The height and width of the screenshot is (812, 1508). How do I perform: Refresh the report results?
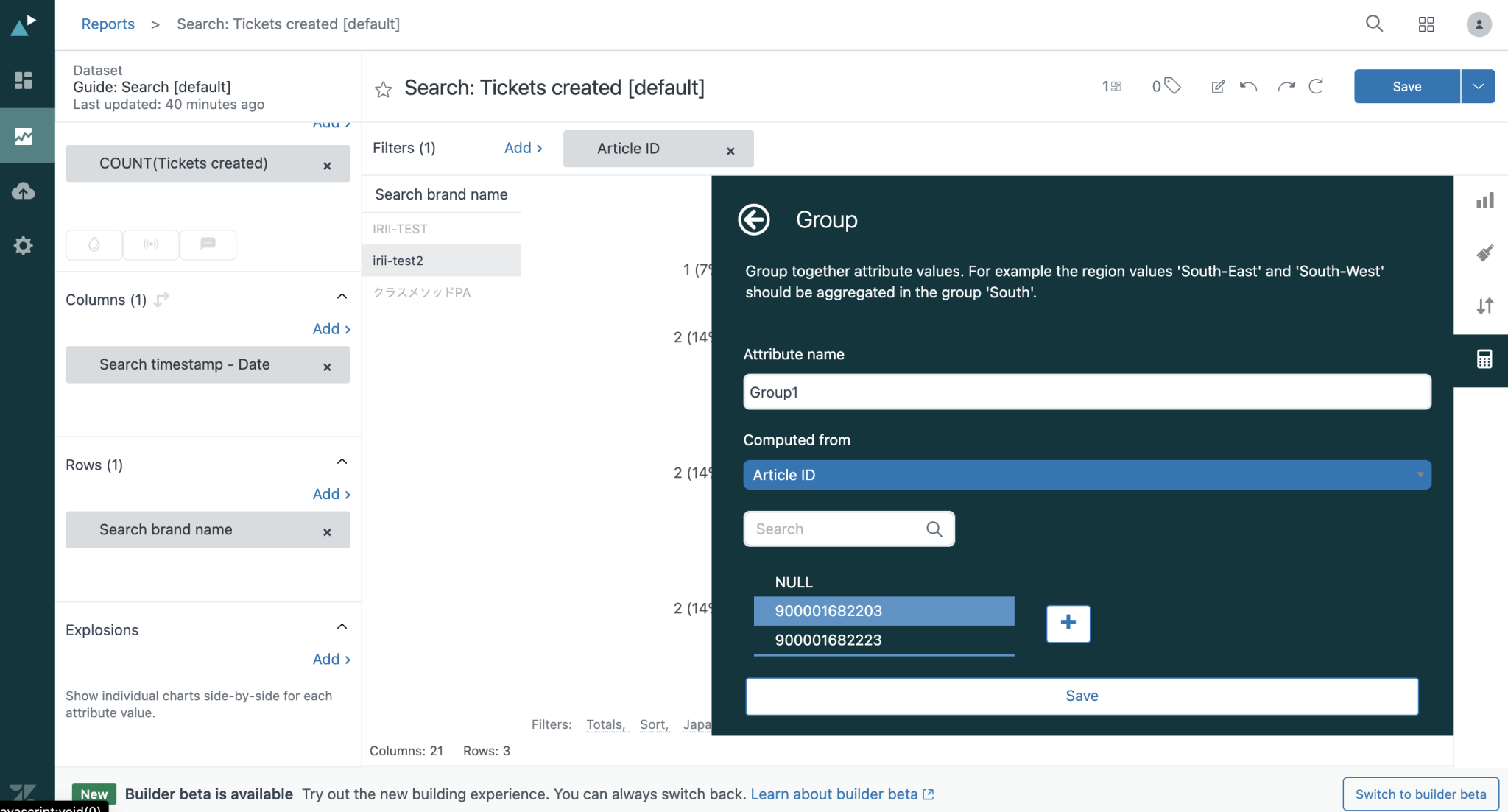click(x=1316, y=86)
